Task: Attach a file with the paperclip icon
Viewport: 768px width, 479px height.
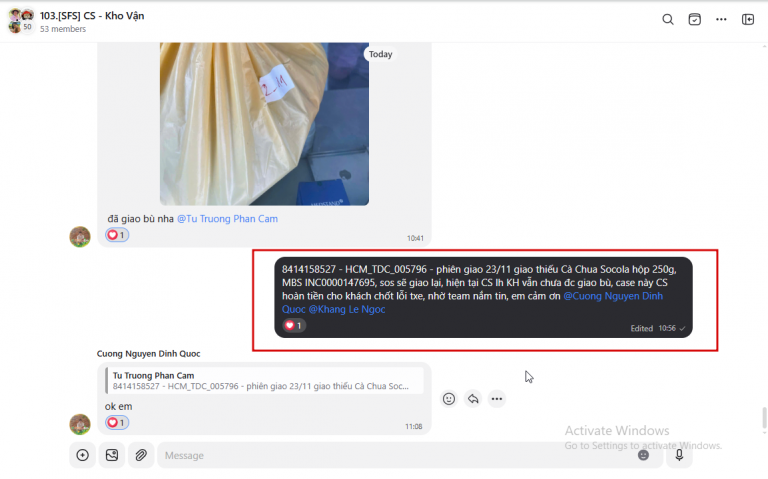Action: (141, 455)
